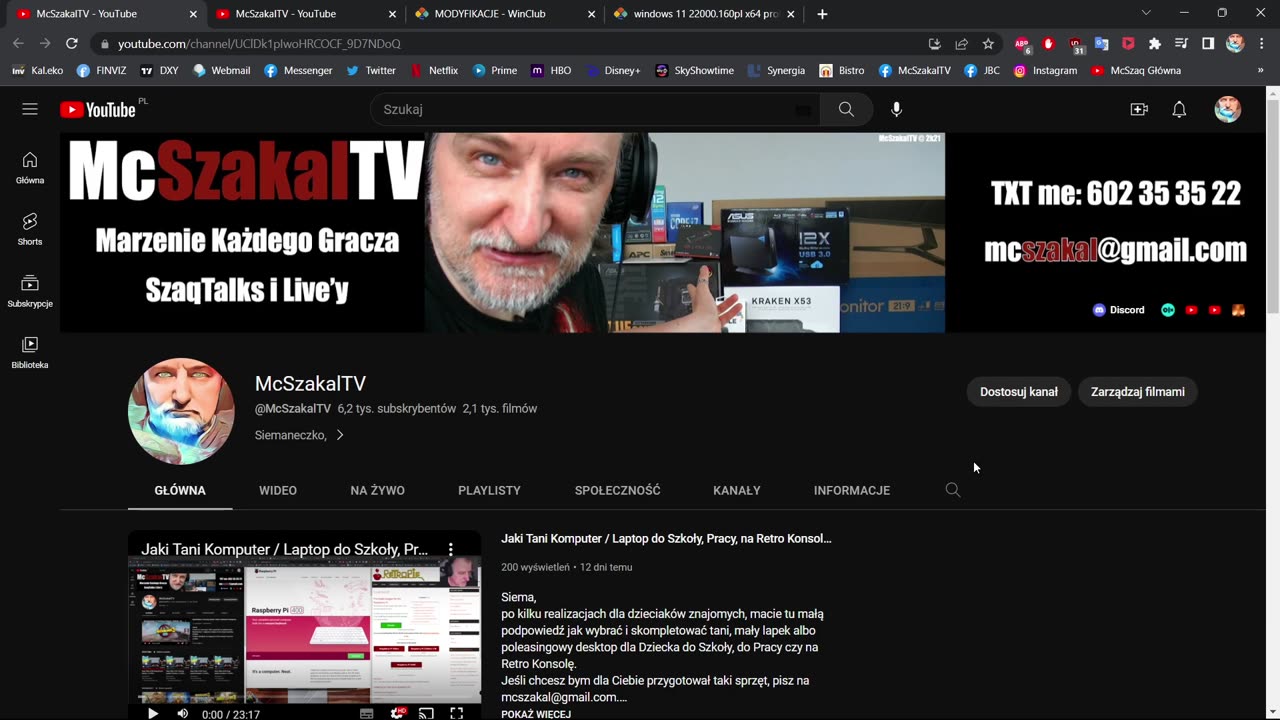Image resolution: width=1280 pixels, height=720 pixels.
Task: Open the YouTube hamburger guide menu
Action: coord(30,109)
